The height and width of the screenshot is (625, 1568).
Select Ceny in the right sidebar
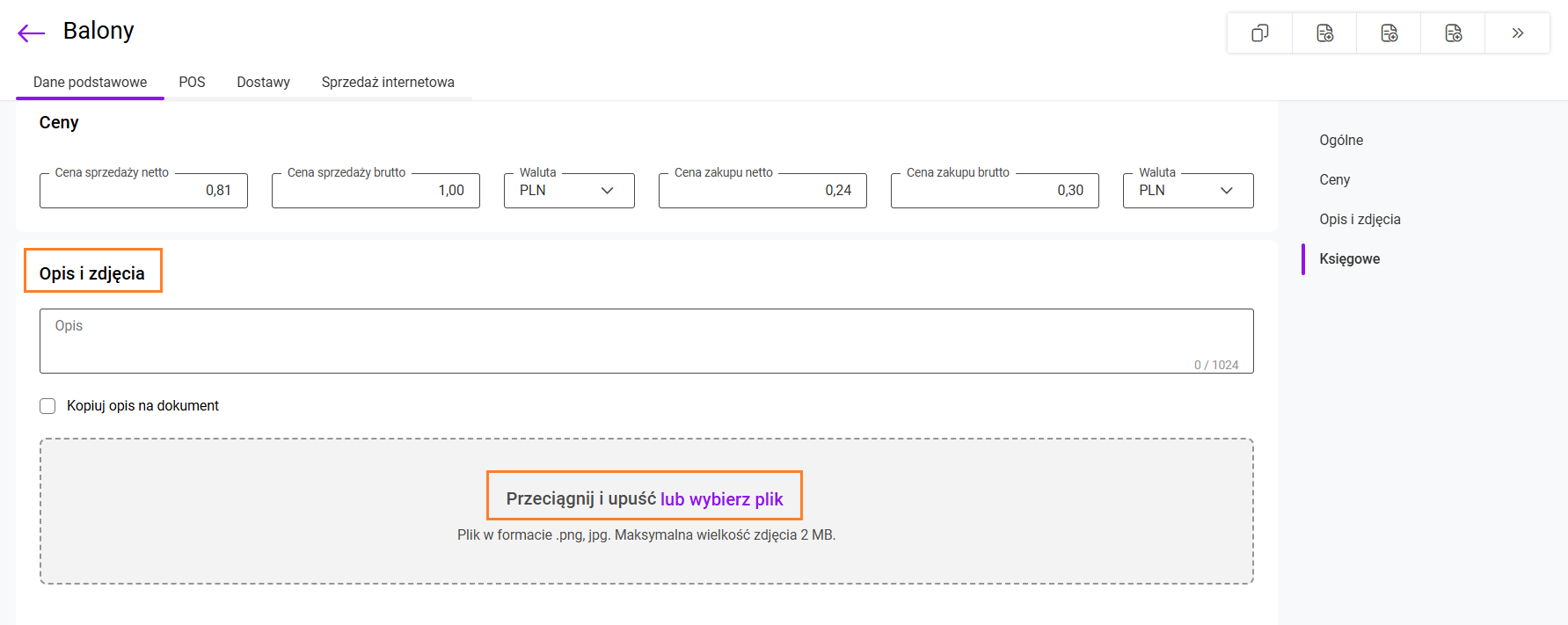(x=1334, y=180)
